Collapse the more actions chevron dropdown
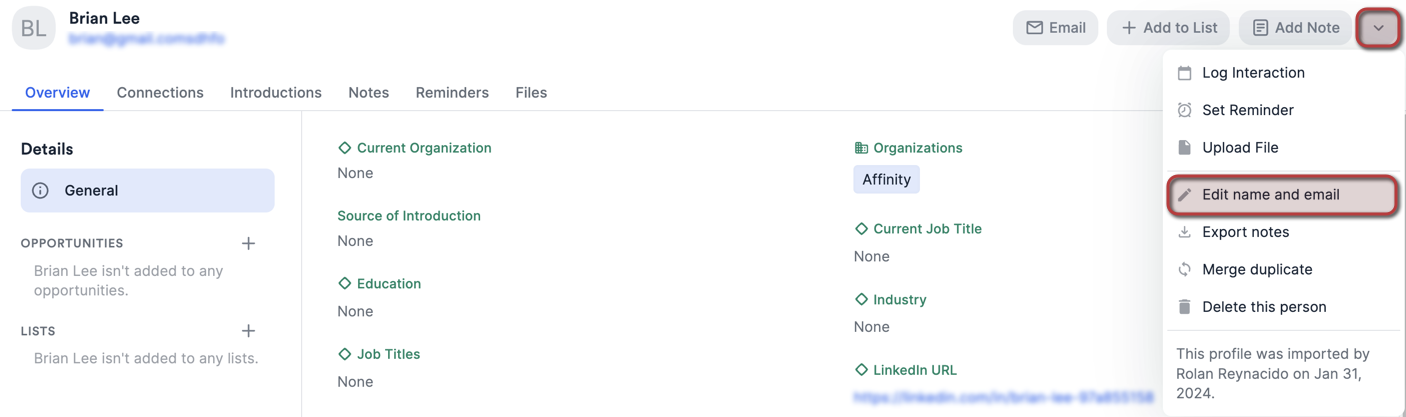Viewport: 1406px width, 417px height. (1379, 28)
